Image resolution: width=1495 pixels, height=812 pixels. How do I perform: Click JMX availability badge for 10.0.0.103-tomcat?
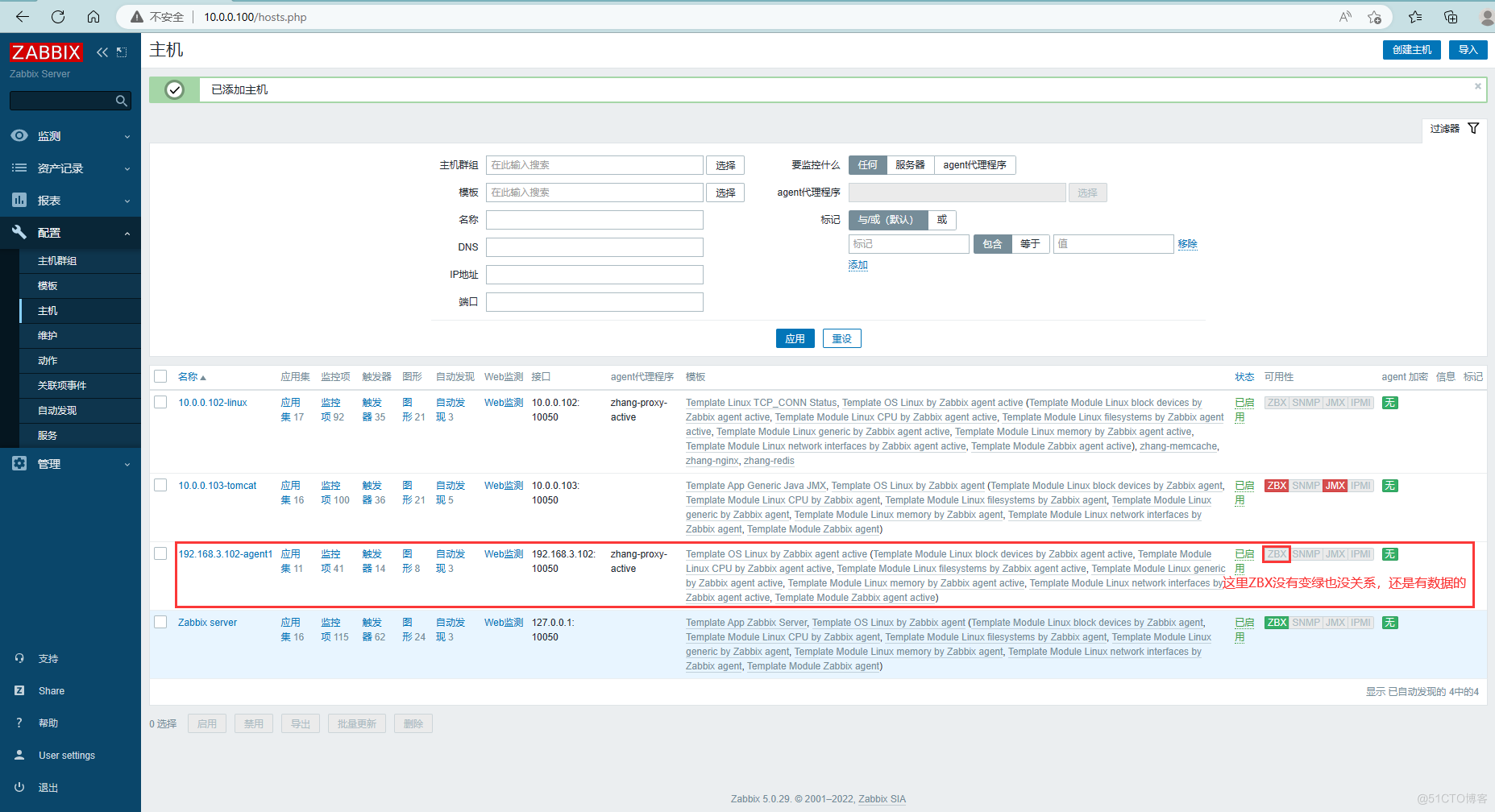[1335, 486]
